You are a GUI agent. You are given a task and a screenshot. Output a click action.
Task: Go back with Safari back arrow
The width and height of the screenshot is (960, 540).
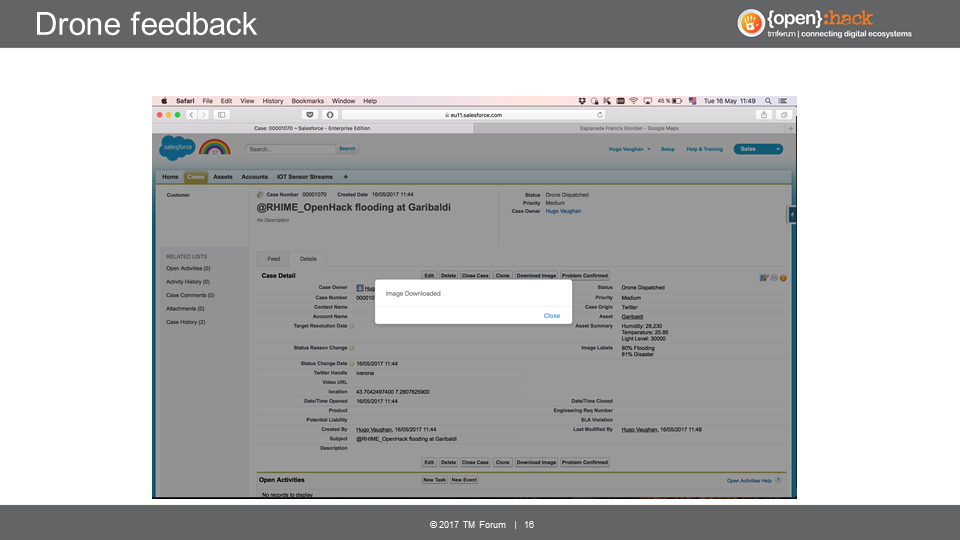pos(192,114)
